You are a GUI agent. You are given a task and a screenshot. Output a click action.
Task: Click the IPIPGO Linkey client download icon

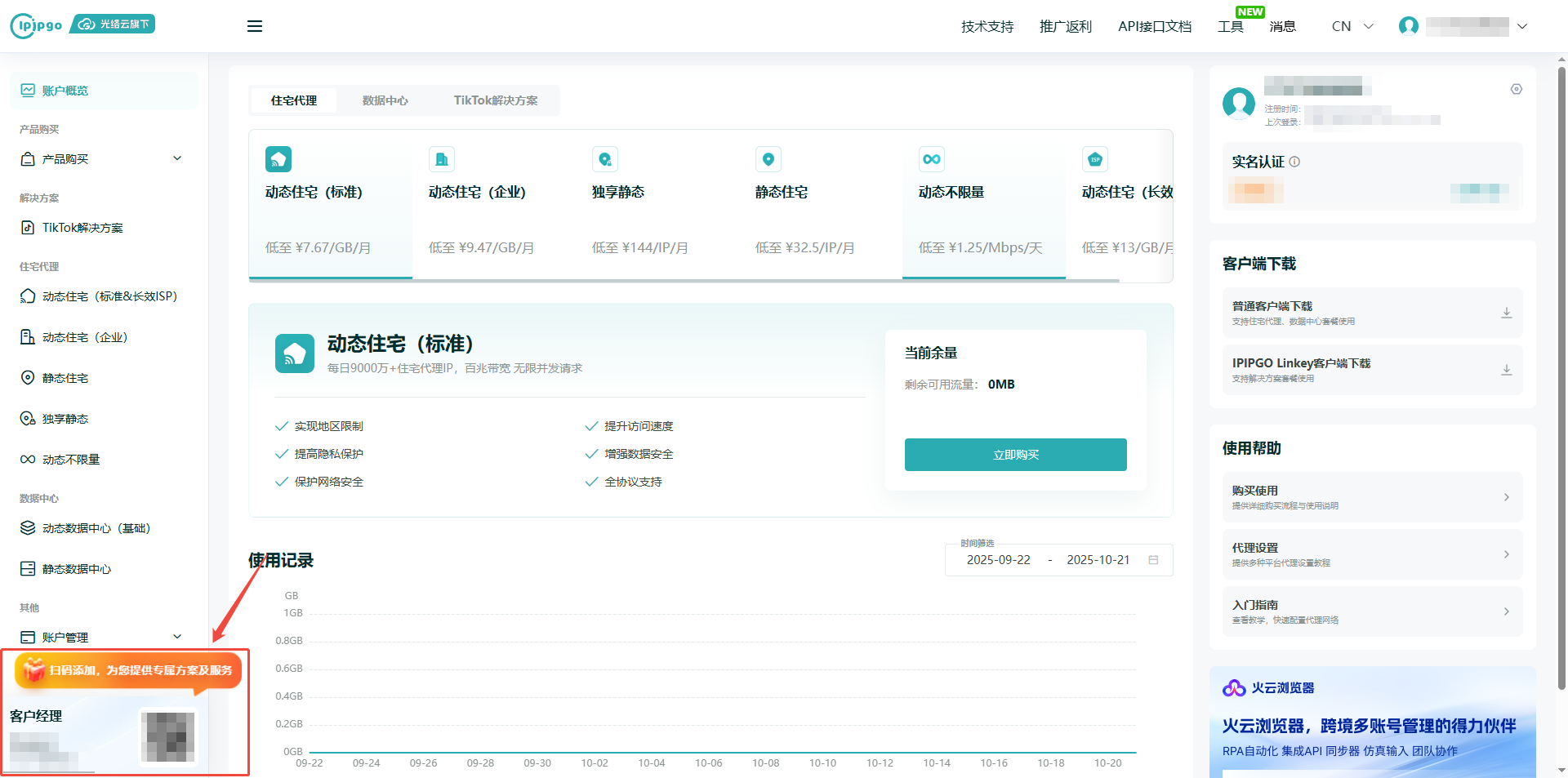click(x=1506, y=370)
